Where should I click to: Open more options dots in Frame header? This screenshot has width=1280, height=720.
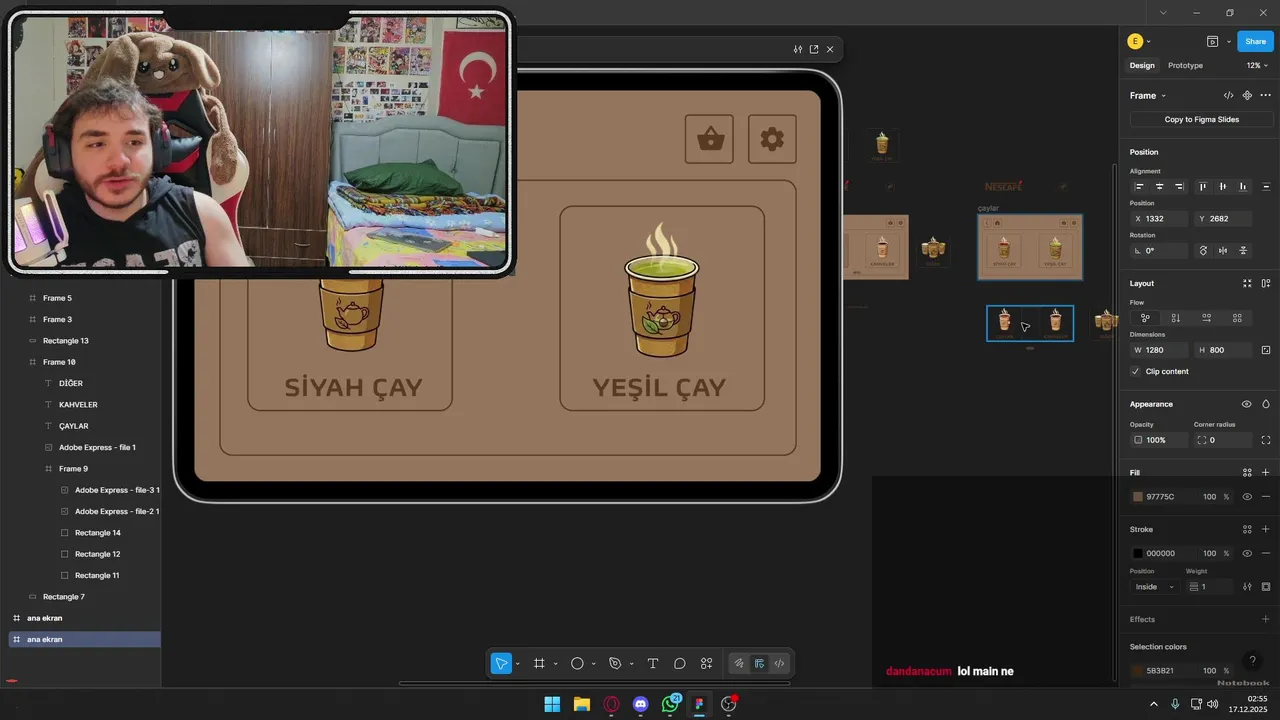[1266, 96]
